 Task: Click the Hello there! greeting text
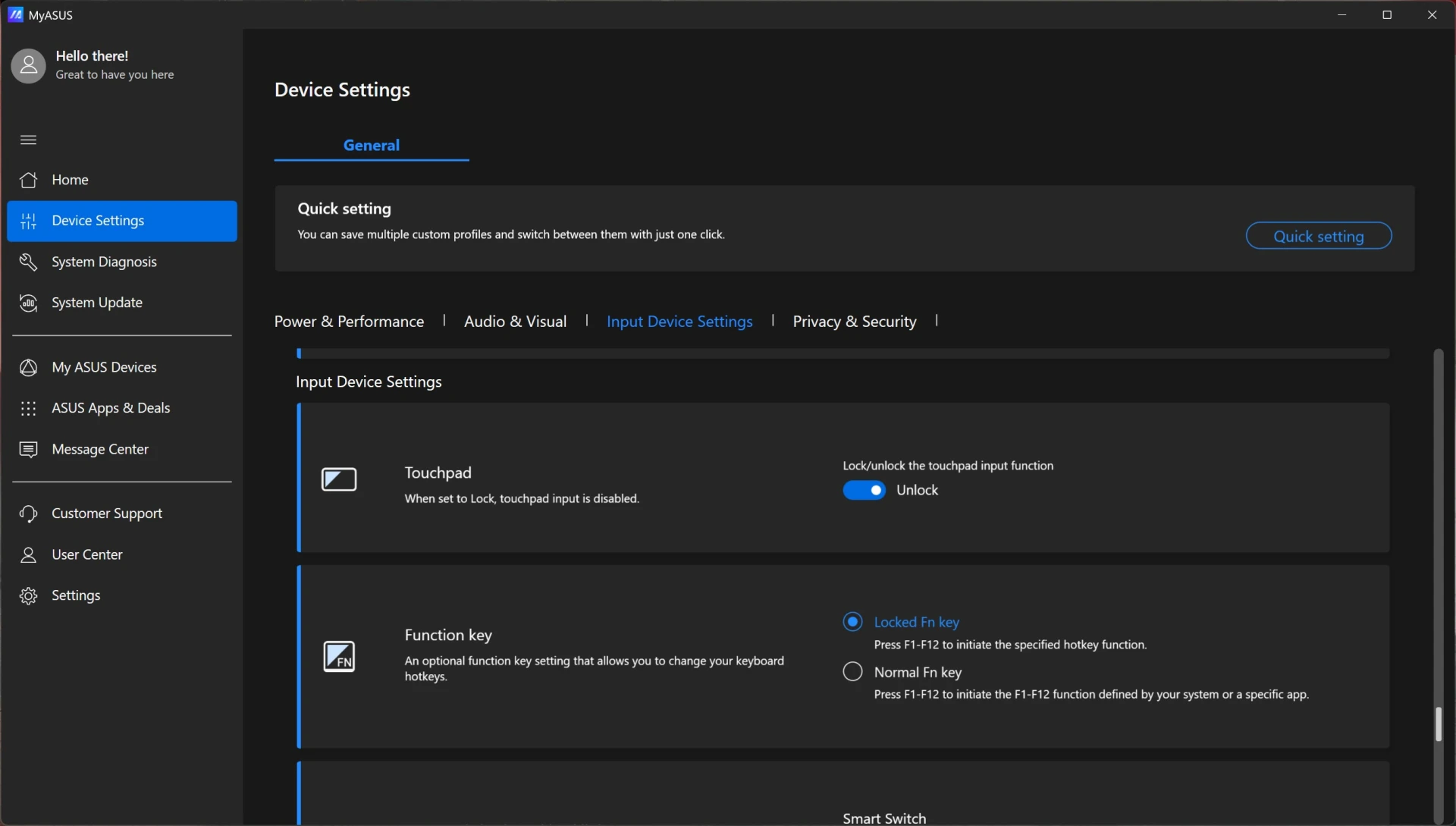[92, 56]
